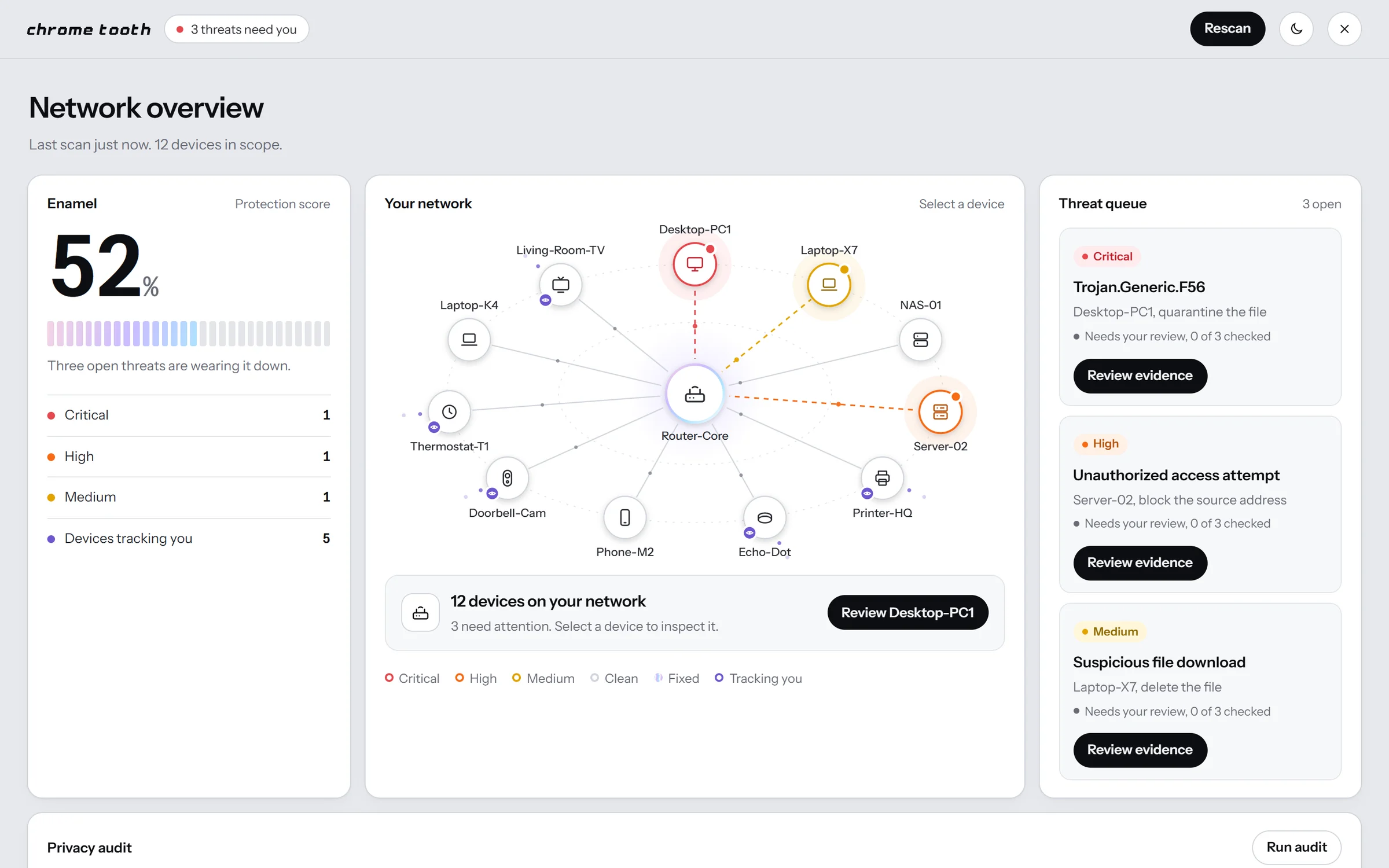Select the Critical row in the Enamel card
The width and height of the screenshot is (1389, 868).
(x=189, y=415)
